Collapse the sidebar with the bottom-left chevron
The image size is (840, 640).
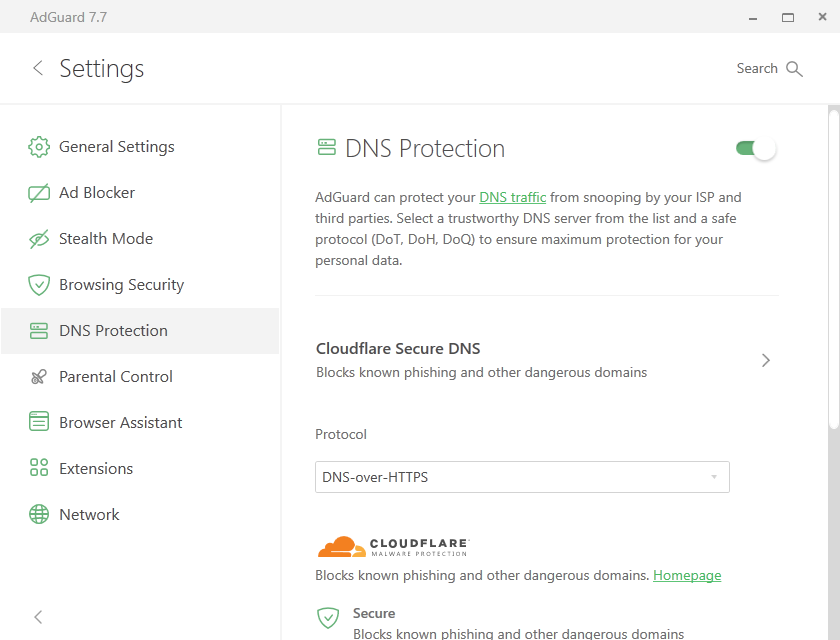(x=37, y=617)
